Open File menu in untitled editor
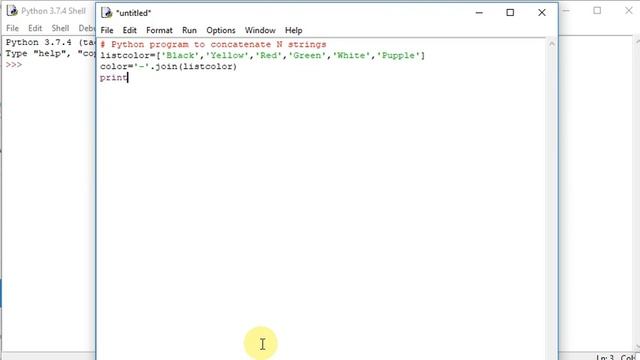This screenshot has width=640, height=360. [107, 30]
